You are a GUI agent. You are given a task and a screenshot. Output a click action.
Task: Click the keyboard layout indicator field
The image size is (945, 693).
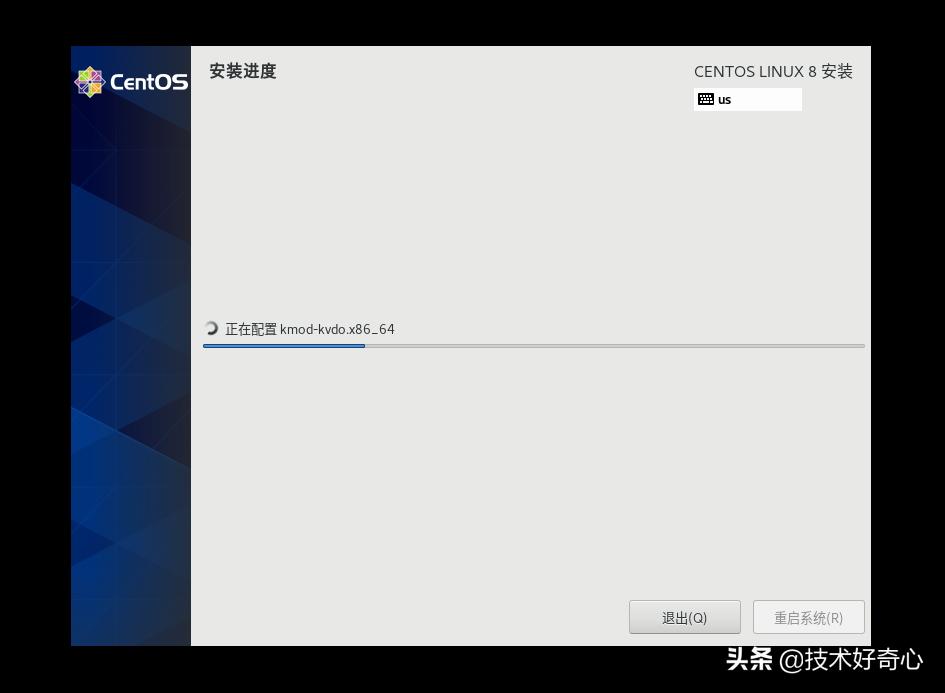coord(748,99)
